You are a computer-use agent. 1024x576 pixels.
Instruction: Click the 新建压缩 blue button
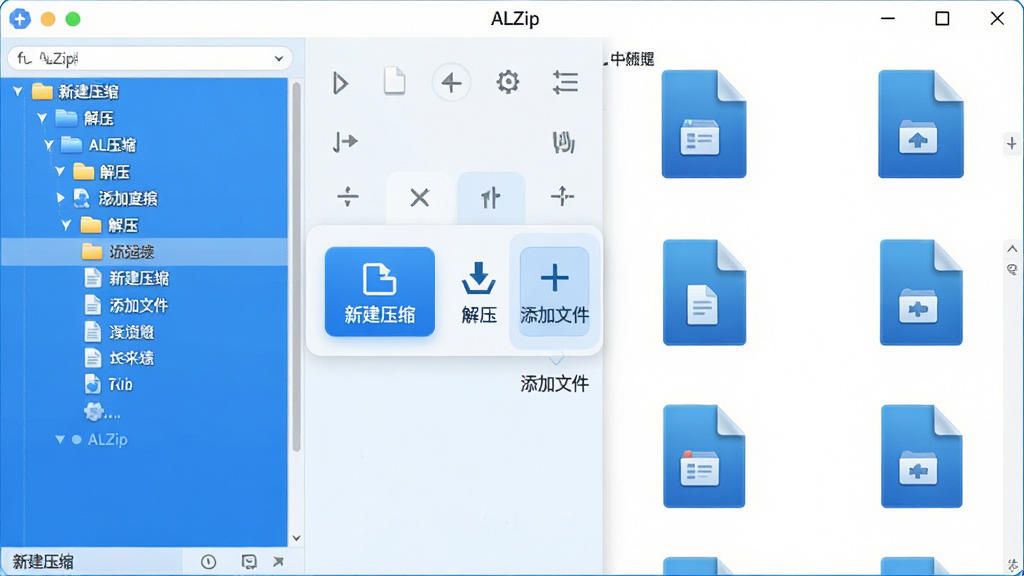point(379,291)
